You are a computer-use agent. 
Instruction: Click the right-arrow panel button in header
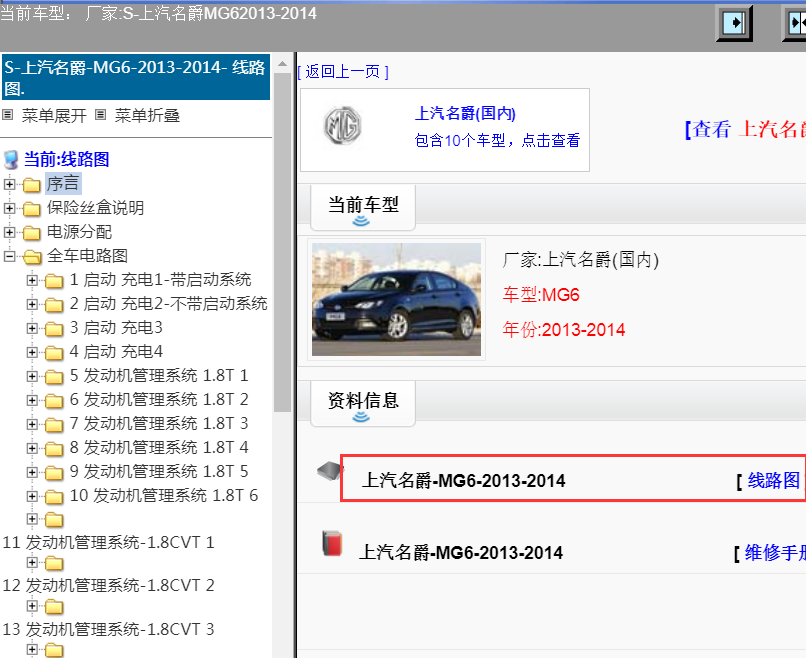pyautogui.click(x=734, y=23)
